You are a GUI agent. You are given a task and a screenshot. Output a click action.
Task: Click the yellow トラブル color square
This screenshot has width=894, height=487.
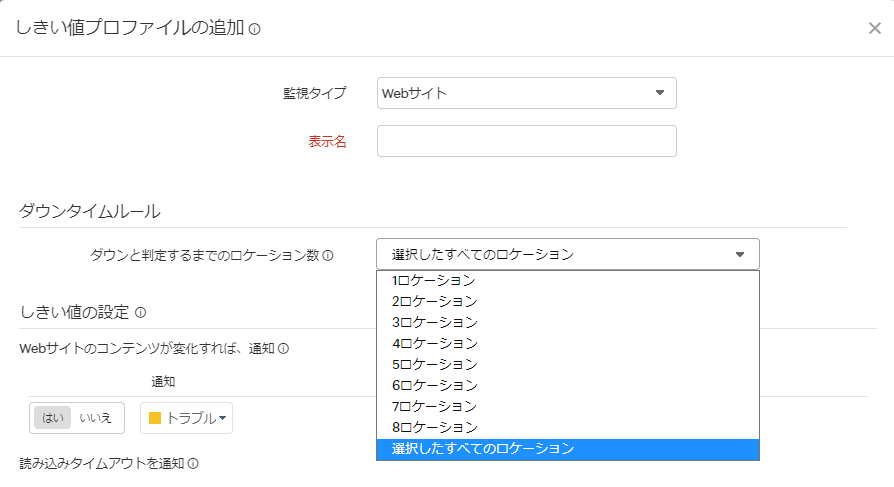point(155,418)
